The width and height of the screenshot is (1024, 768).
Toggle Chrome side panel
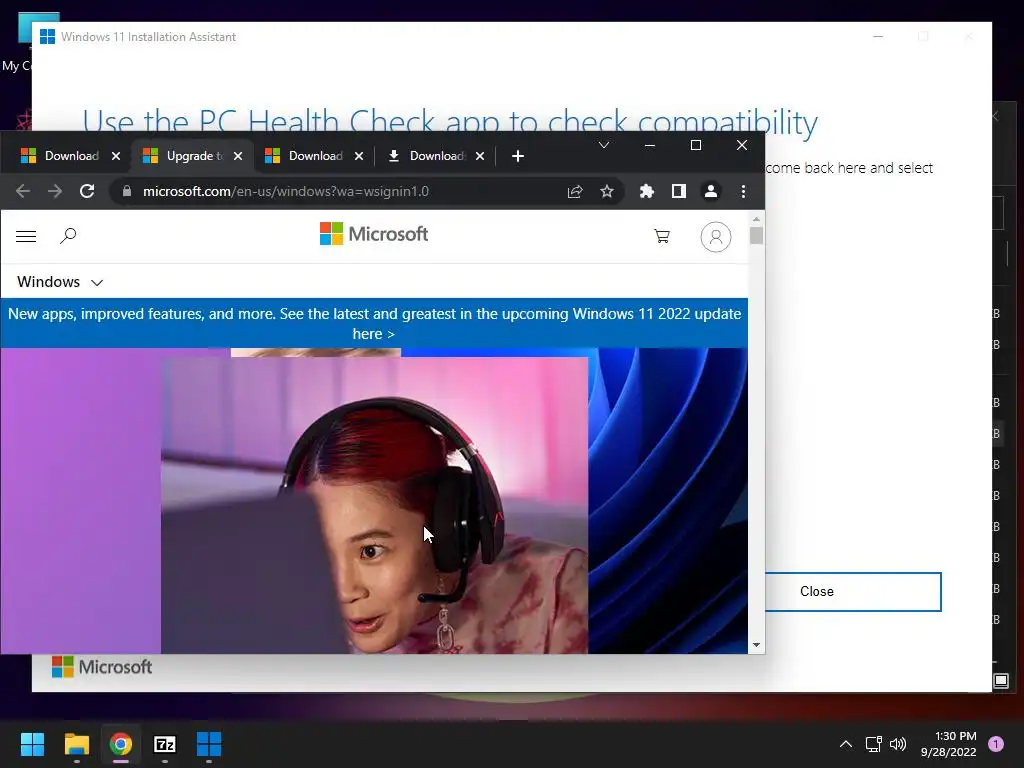tap(679, 191)
